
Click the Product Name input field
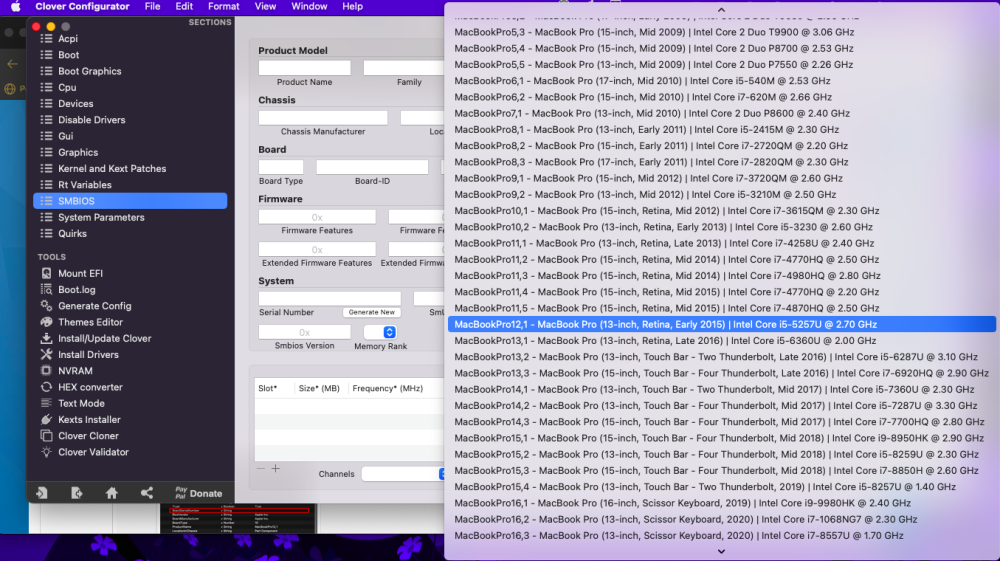pos(305,68)
